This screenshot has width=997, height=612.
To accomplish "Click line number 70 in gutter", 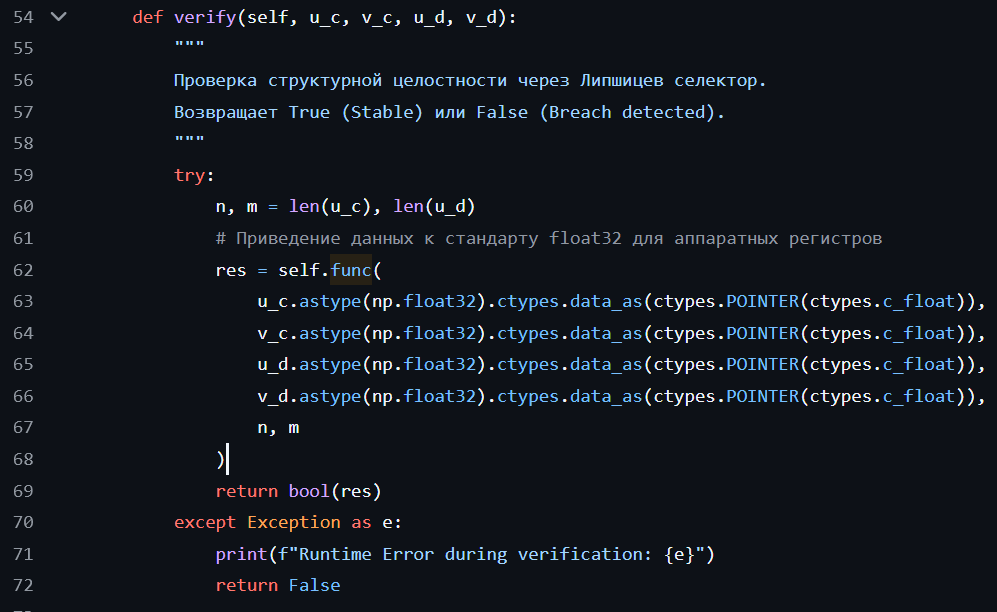I will pos(24,522).
